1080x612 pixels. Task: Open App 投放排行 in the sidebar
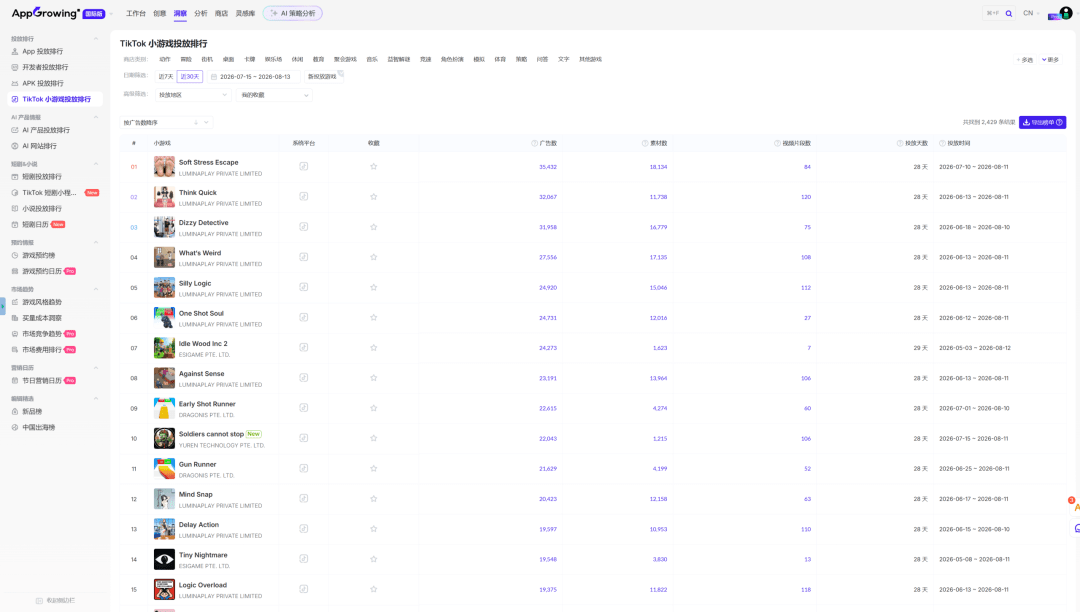(43, 52)
